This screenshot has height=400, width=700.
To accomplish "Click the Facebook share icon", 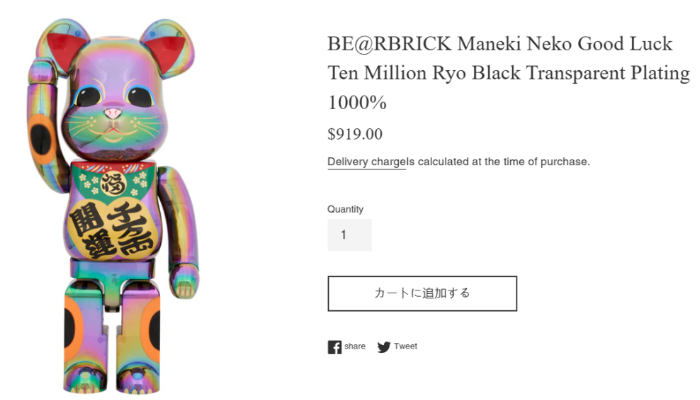I will click(334, 347).
